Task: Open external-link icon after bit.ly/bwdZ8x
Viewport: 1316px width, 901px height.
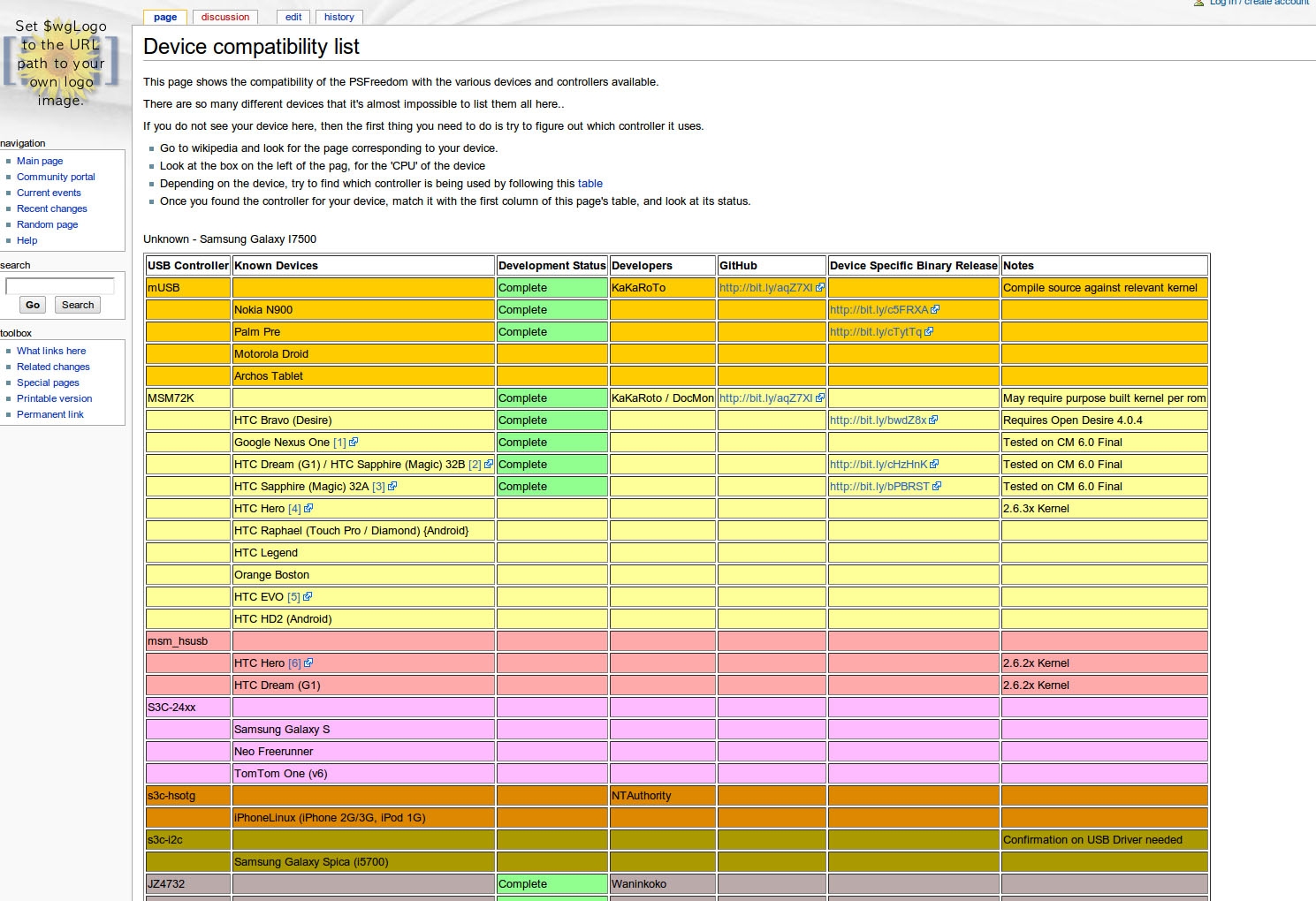Action: click(x=933, y=420)
